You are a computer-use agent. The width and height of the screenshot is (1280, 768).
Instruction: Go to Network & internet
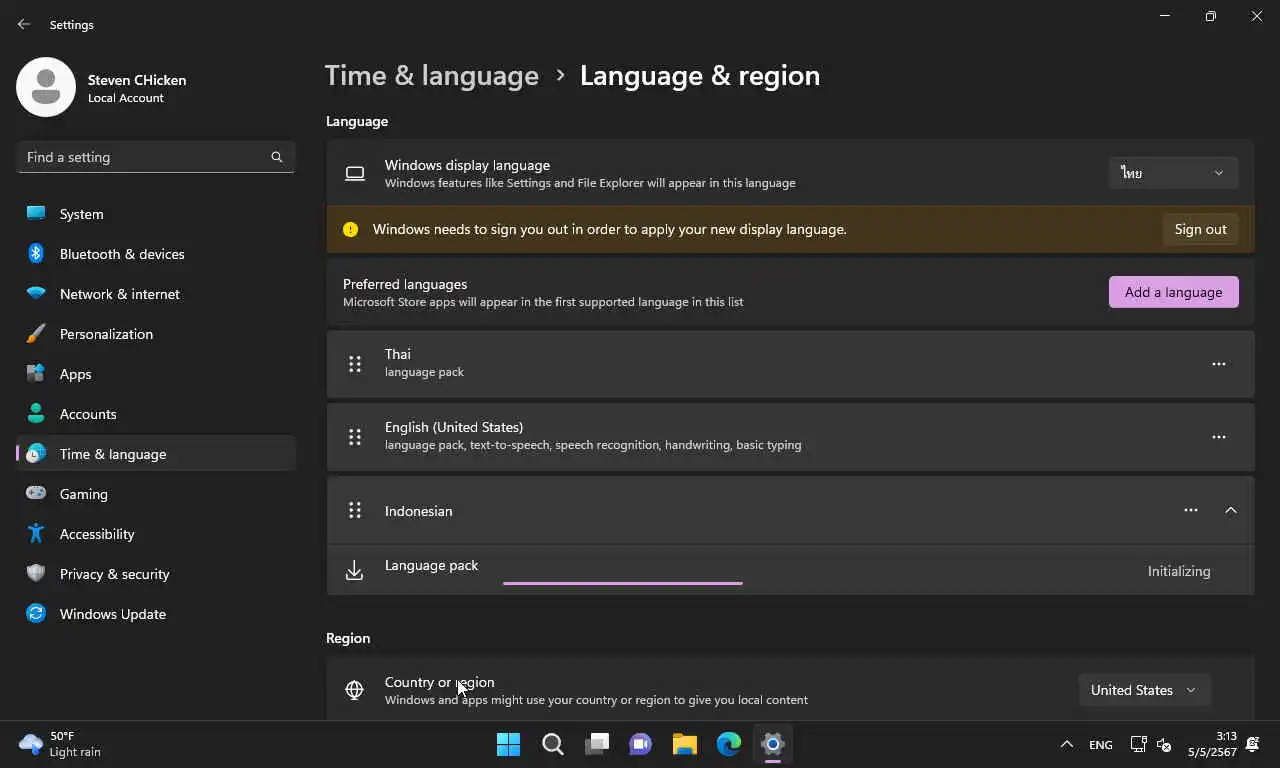pyautogui.click(x=156, y=294)
